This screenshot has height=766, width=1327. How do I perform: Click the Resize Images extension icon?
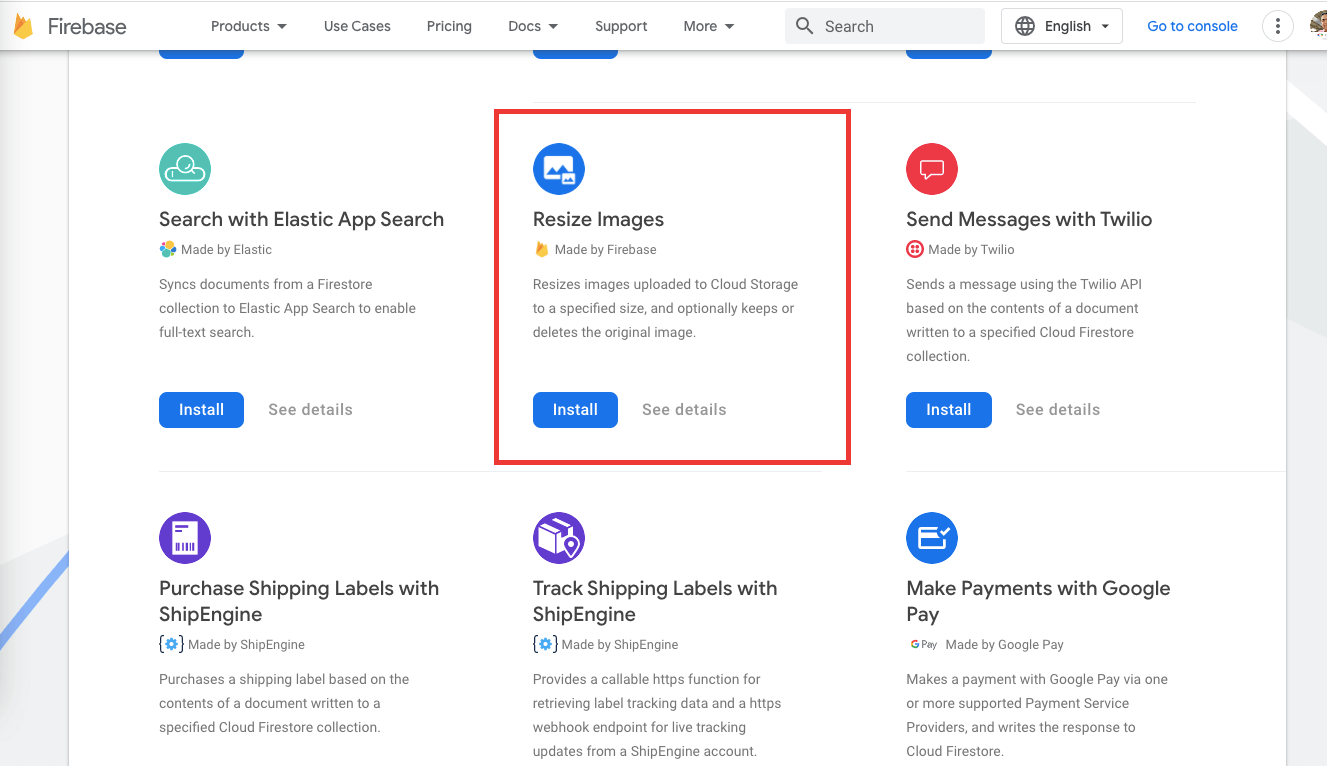pos(559,169)
